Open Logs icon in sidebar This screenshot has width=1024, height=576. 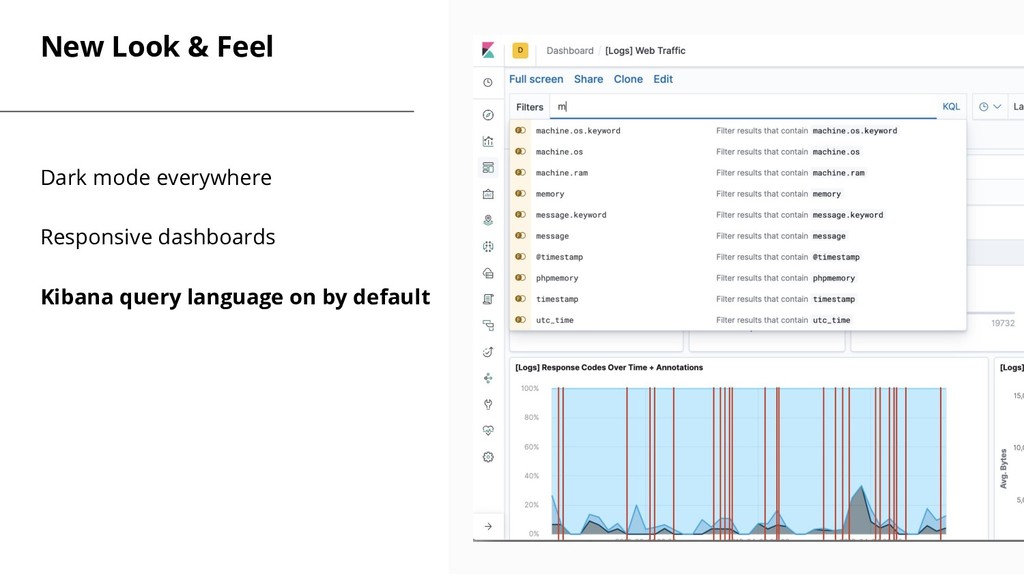pyautogui.click(x=488, y=299)
